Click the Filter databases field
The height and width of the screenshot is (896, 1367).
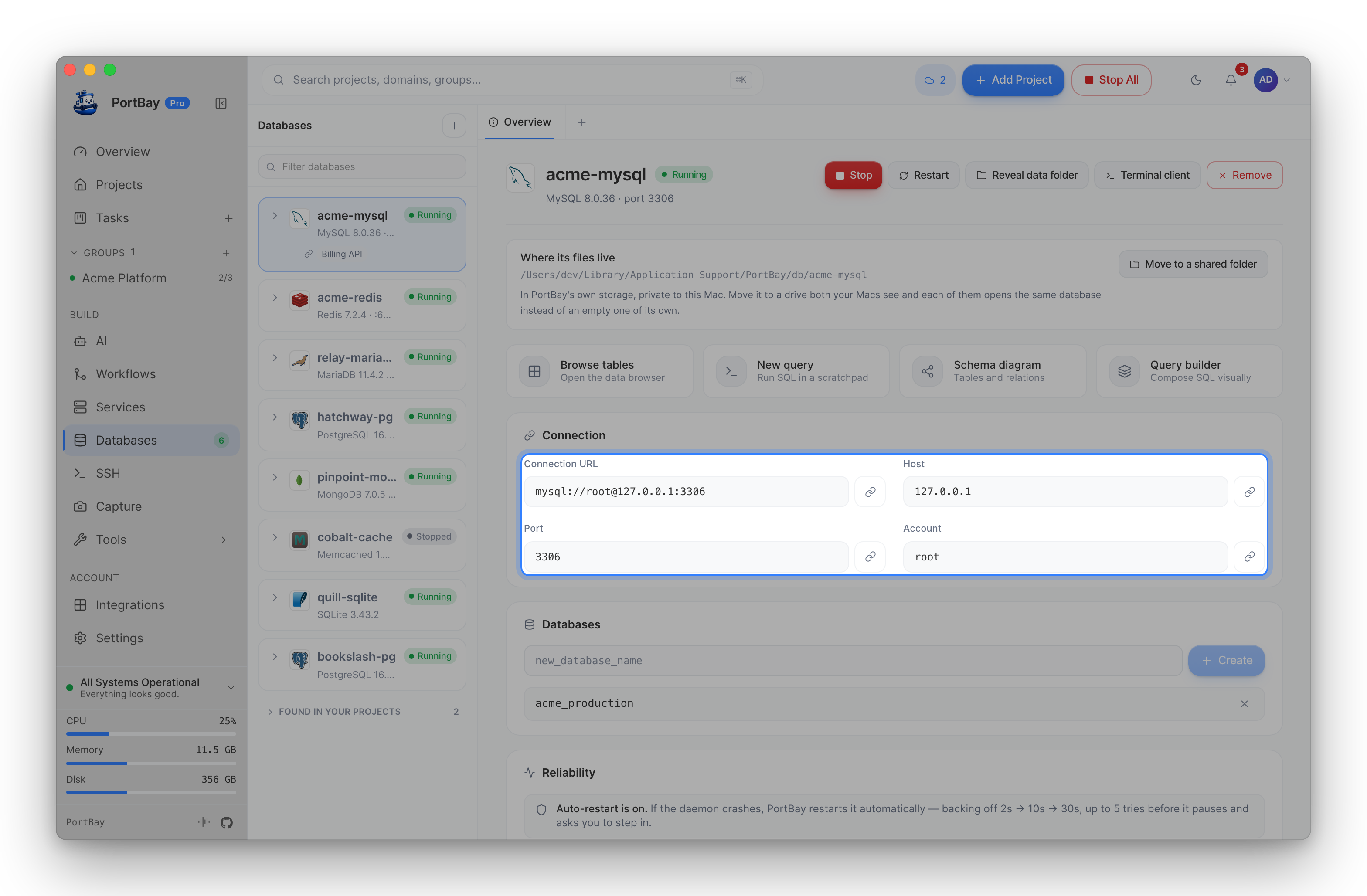tap(362, 166)
